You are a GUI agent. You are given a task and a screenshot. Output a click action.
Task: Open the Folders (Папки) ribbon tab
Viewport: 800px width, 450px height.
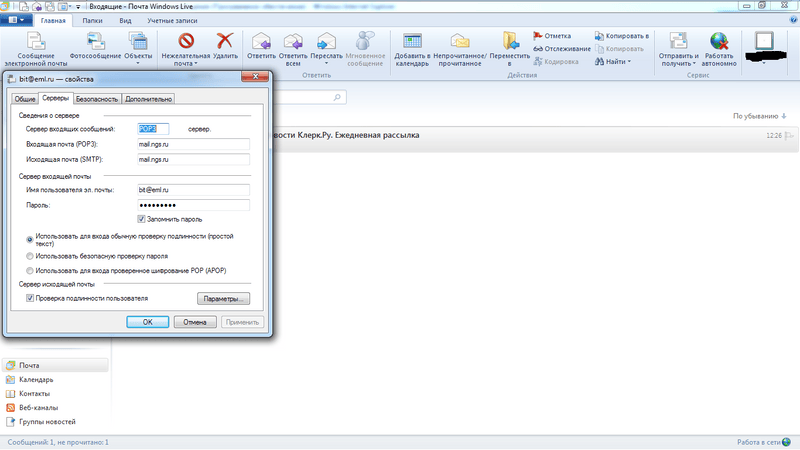[92, 20]
